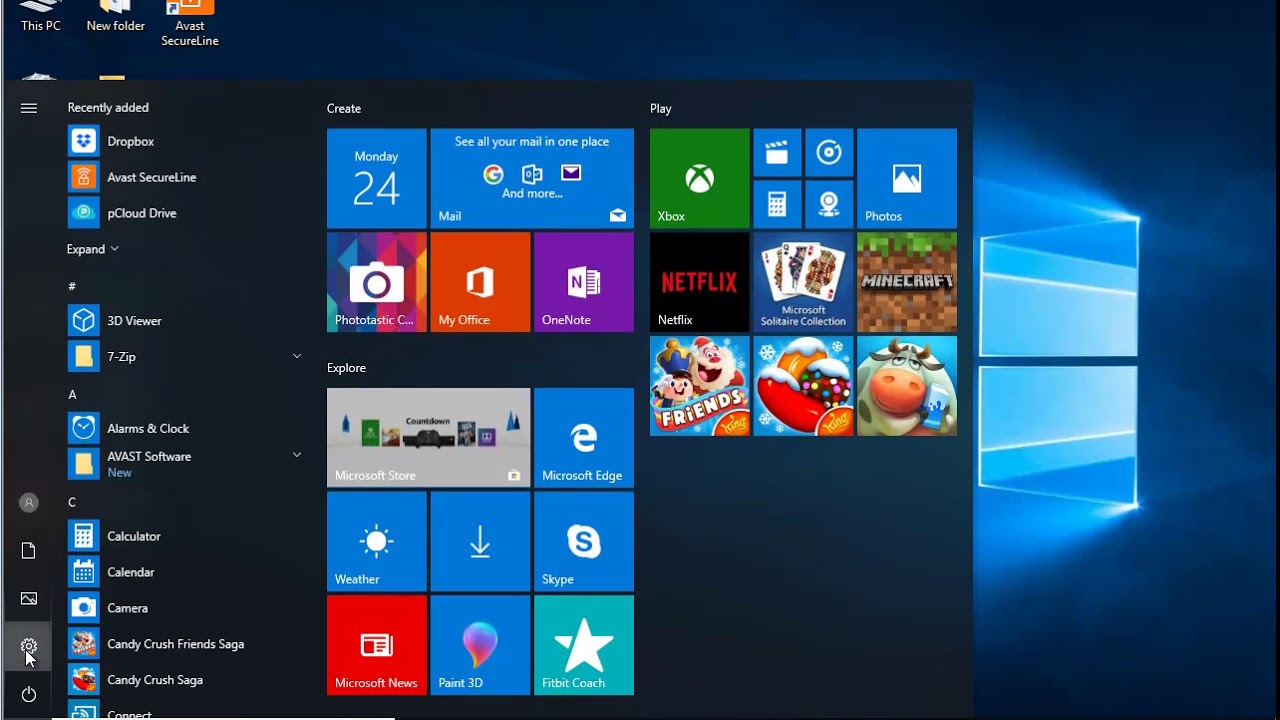Open the Paint 3D tile
The image size is (1280, 720).
(480, 645)
